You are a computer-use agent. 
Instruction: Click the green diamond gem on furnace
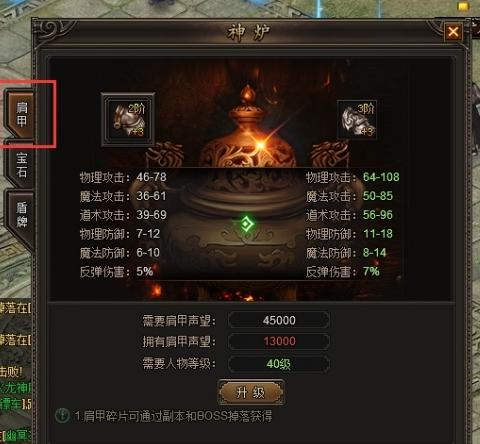[x=246, y=224]
